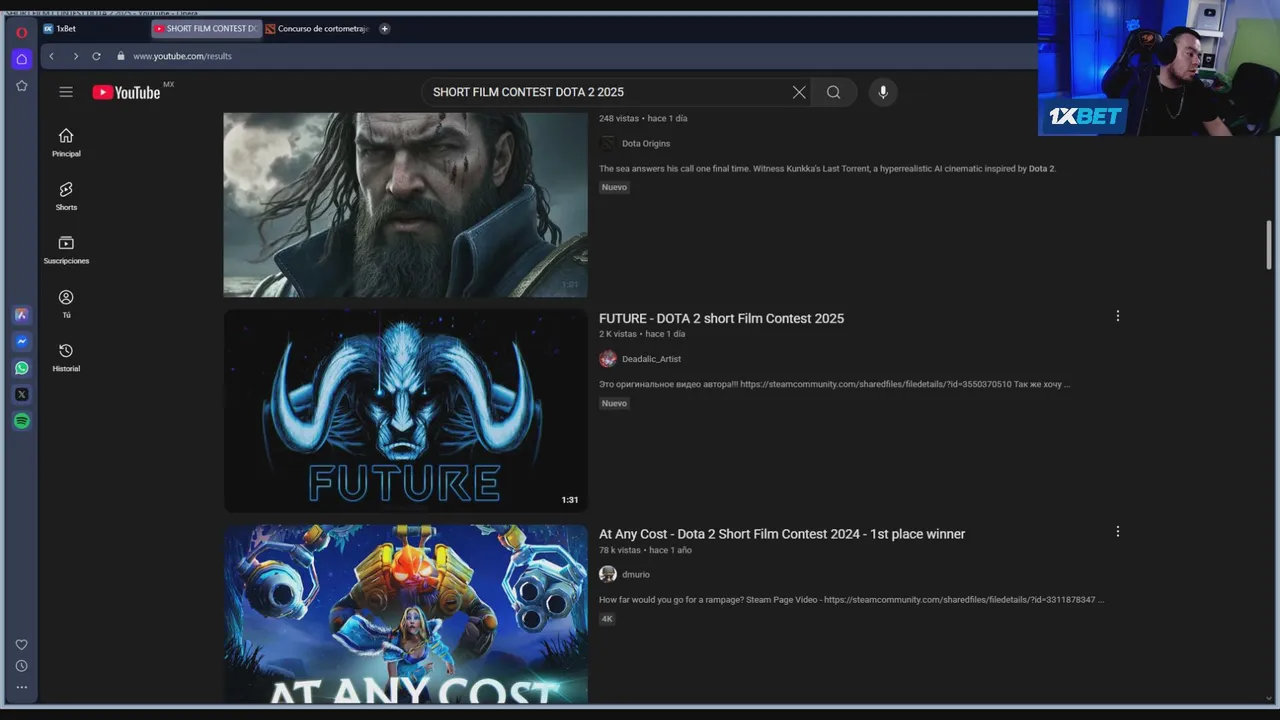Open sidebar three-dot setup menu

21,687
